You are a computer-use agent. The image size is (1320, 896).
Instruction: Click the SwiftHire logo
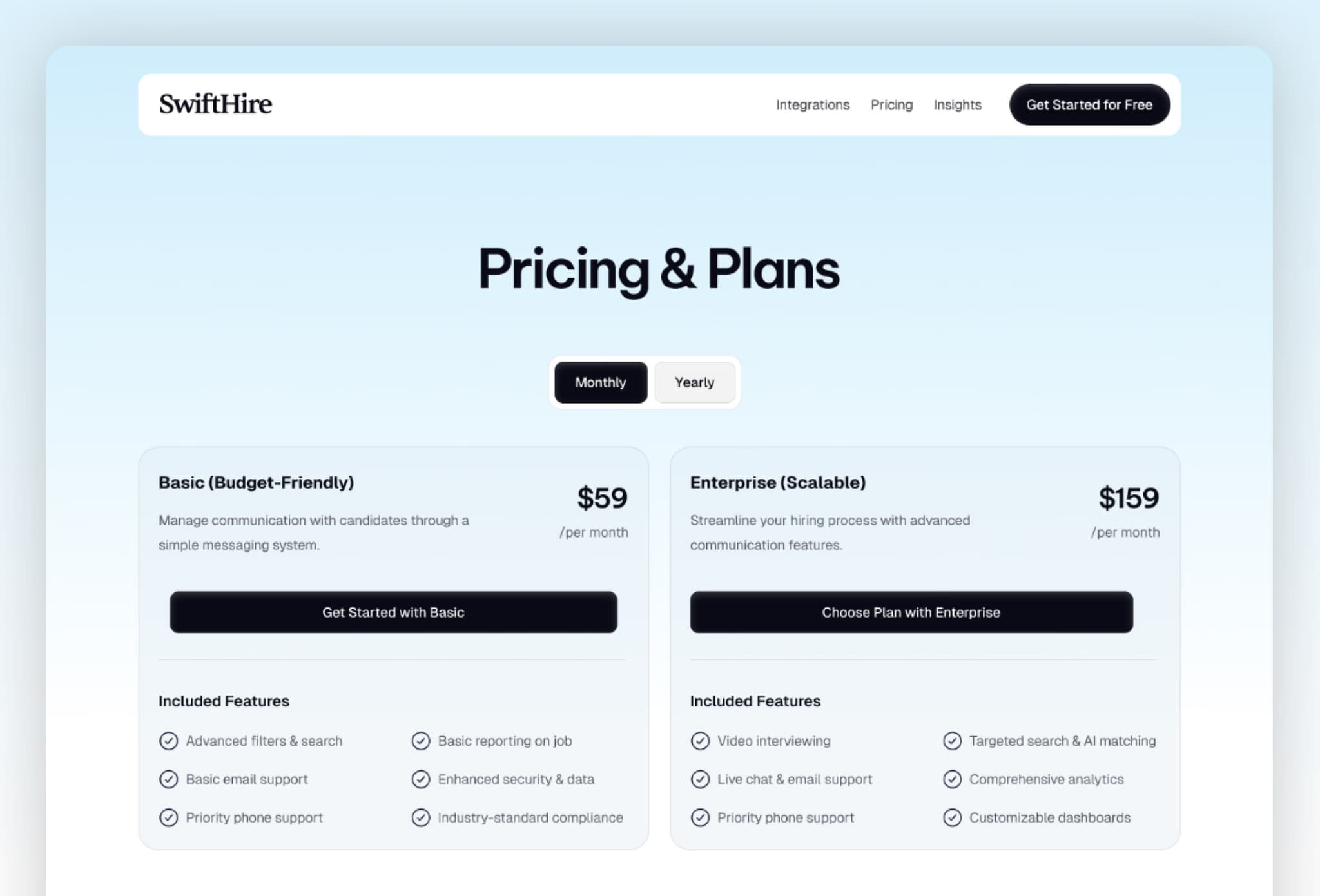(x=215, y=104)
